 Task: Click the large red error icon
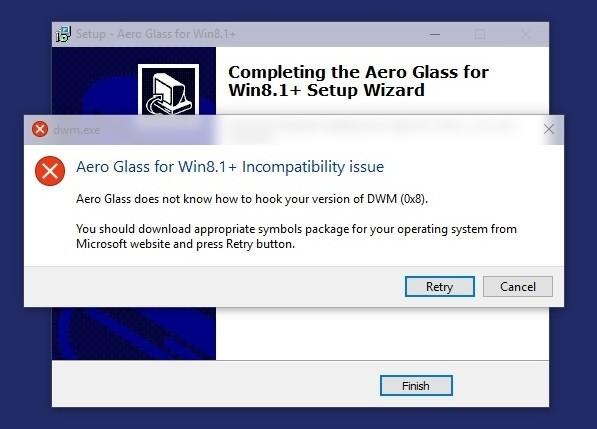[x=50, y=171]
